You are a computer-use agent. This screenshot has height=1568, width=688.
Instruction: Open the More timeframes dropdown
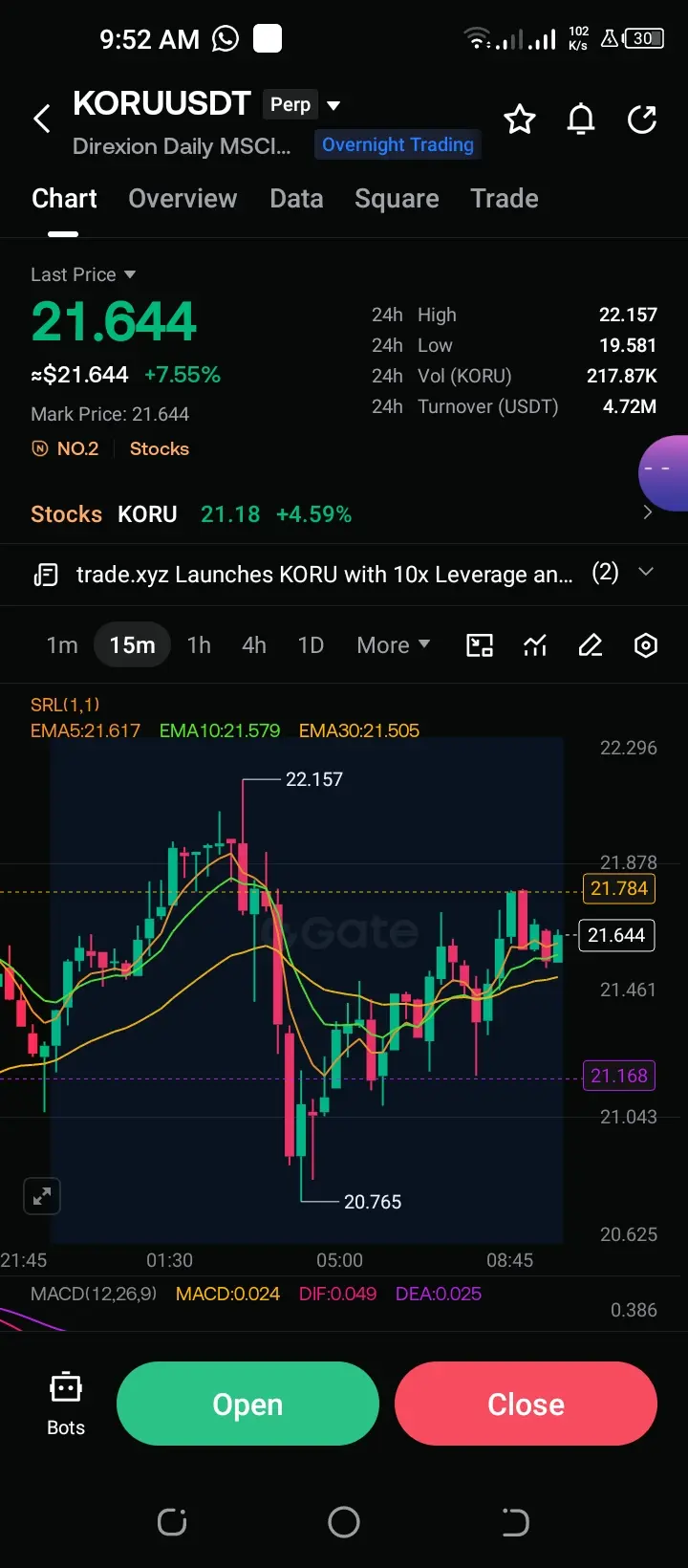tap(393, 645)
